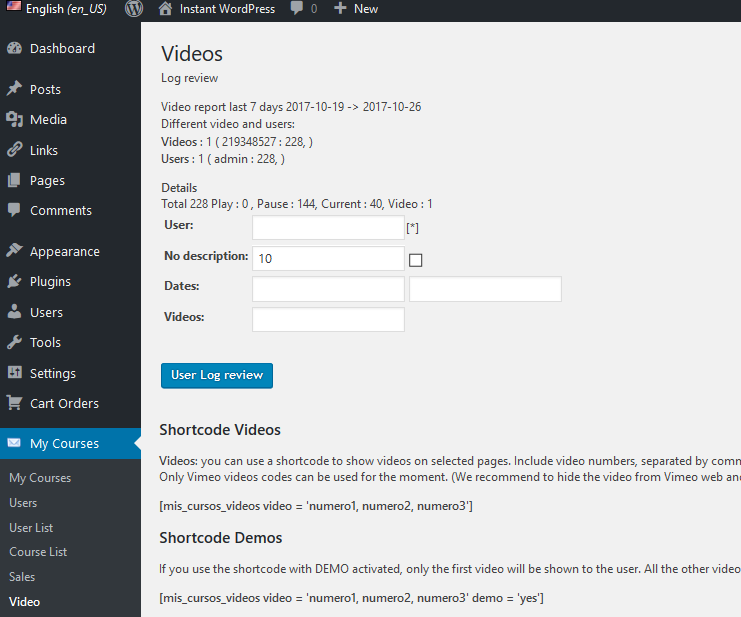The image size is (741, 617).
Task: Click the 'Video report last 7 days' line
Action: (291, 107)
